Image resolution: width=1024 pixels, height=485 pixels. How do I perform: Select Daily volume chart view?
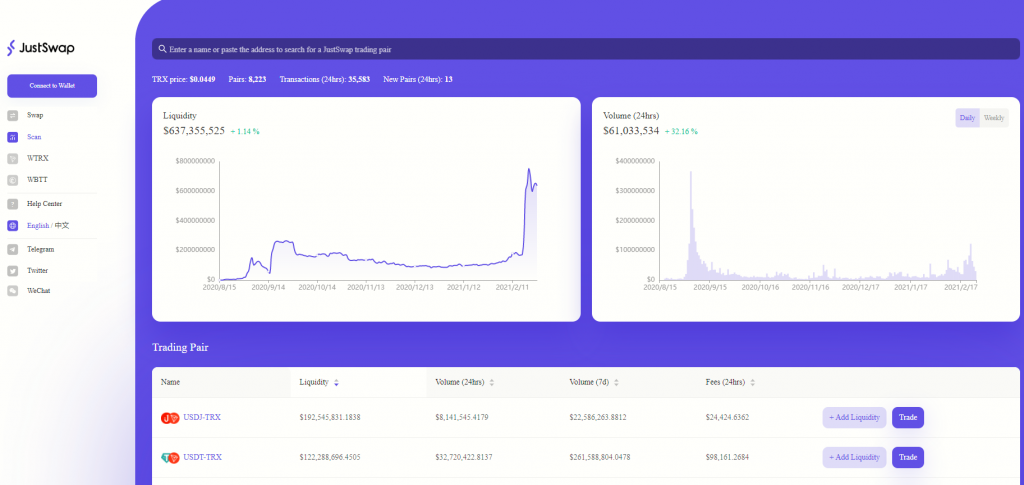[x=967, y=118]
